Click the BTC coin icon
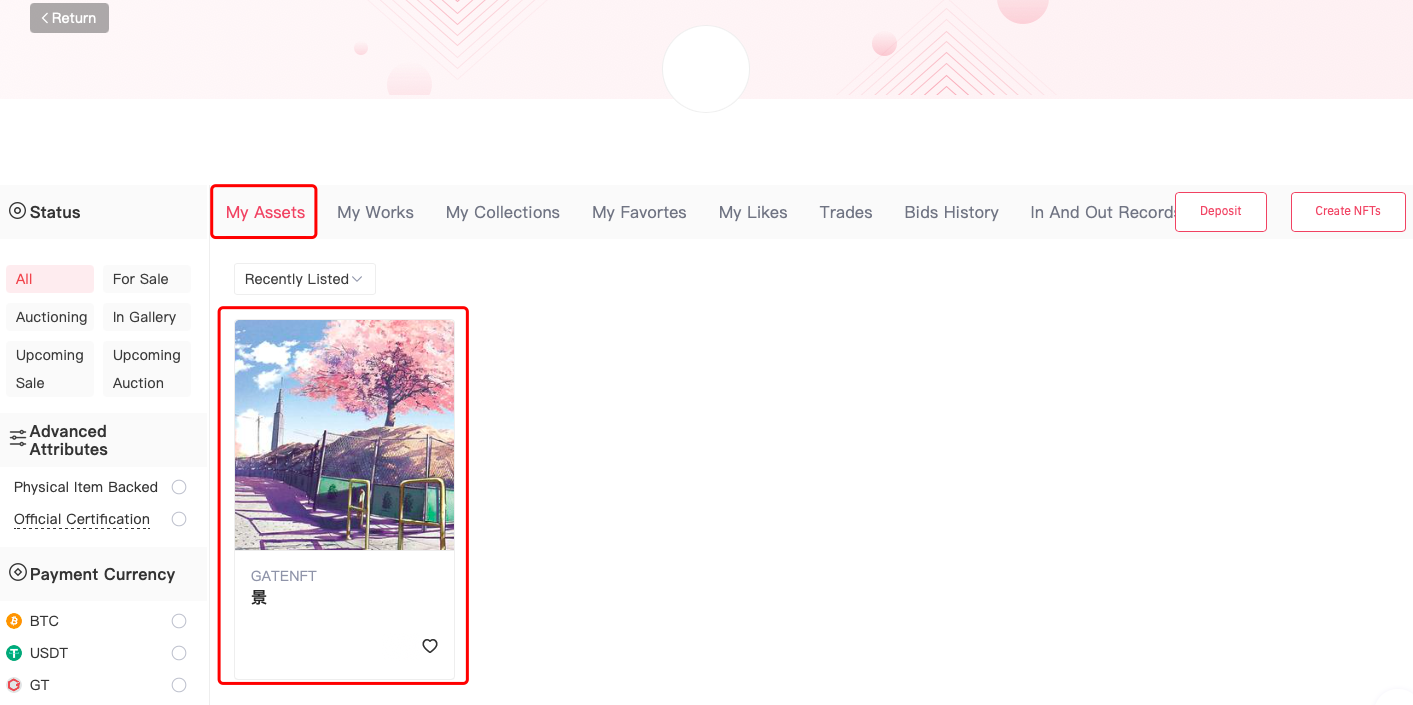The image size is (1413, 705). [x=14, y=621]
